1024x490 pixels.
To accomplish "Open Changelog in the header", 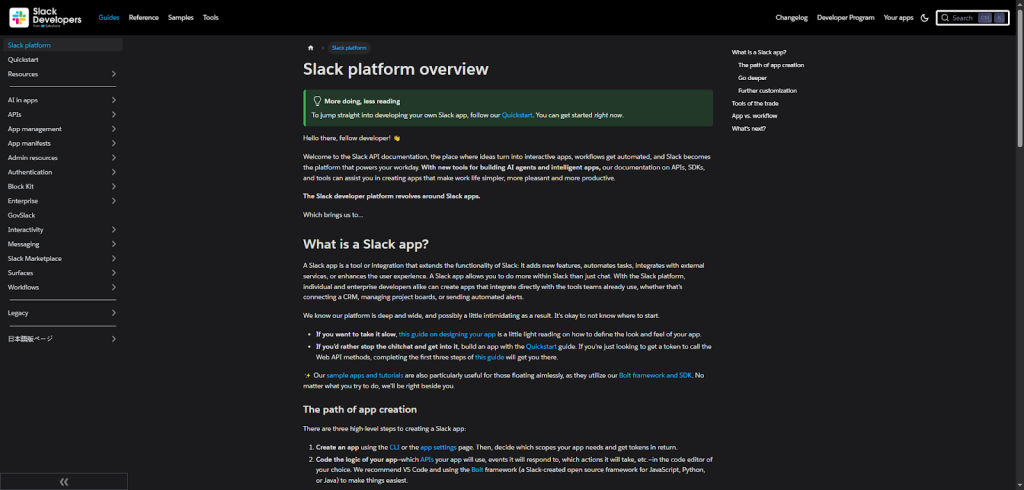I will [791, 18].
